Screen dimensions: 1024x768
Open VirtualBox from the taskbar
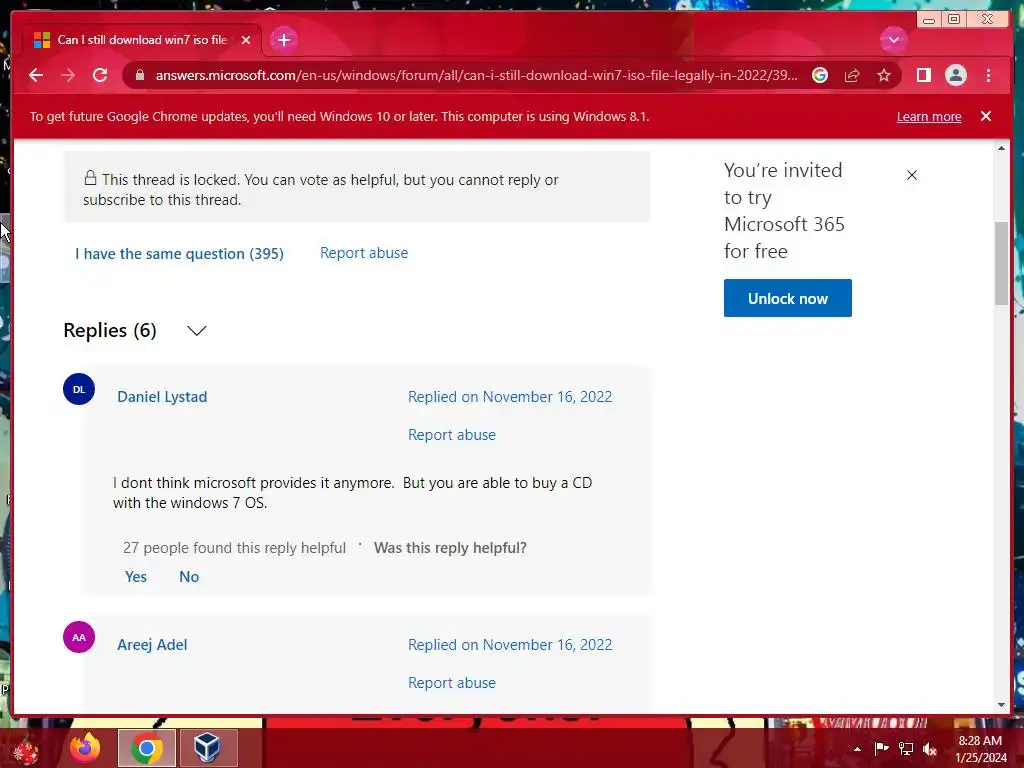tap(207, 748)
